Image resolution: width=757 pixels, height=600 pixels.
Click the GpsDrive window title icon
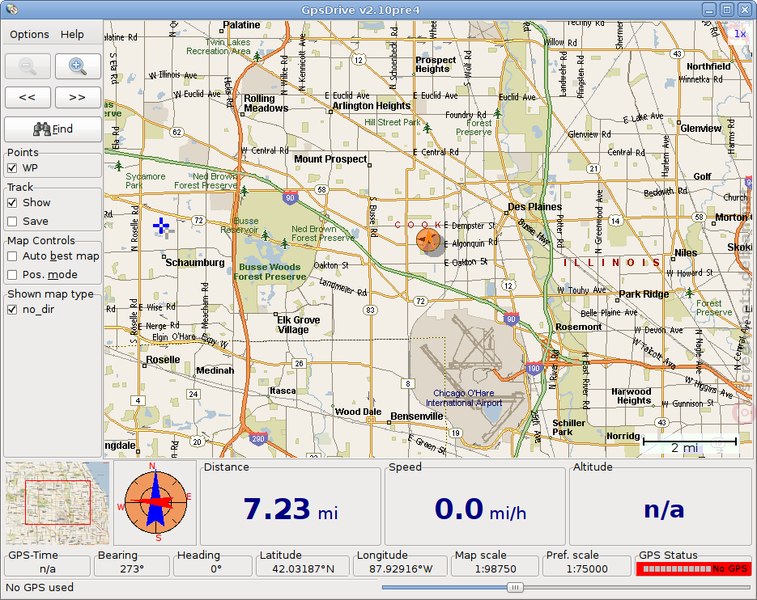point(12,9)
